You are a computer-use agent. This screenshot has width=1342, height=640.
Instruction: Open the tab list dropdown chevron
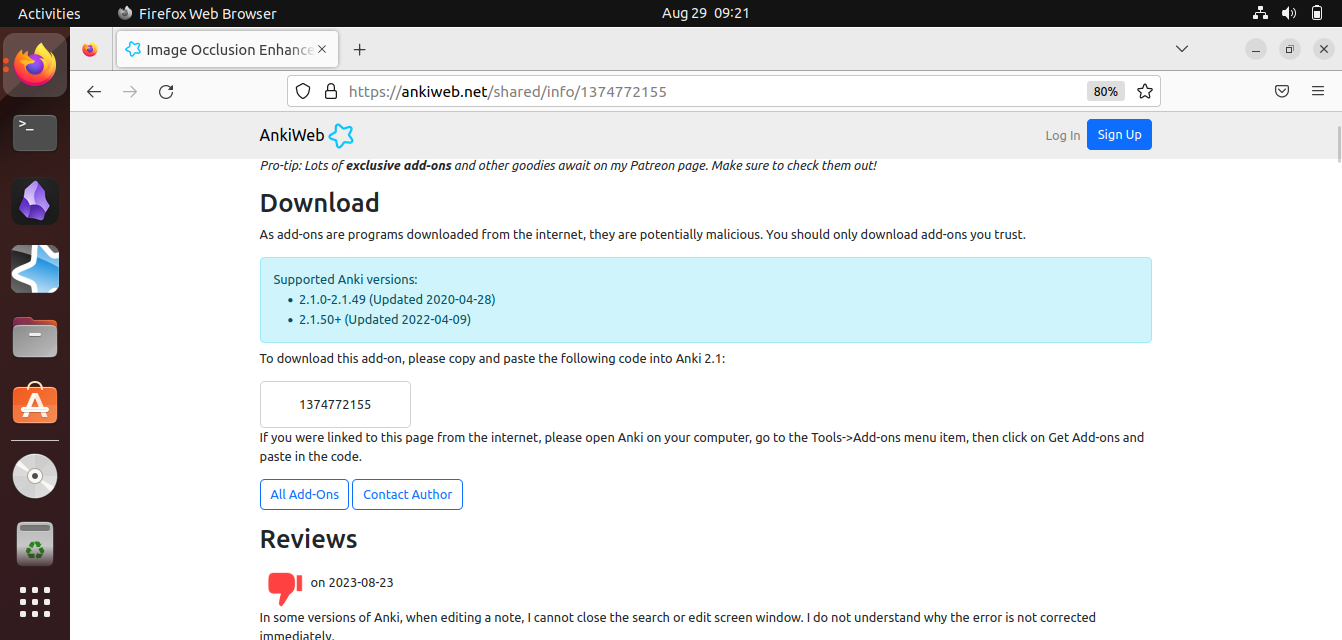coord(1182,48)
